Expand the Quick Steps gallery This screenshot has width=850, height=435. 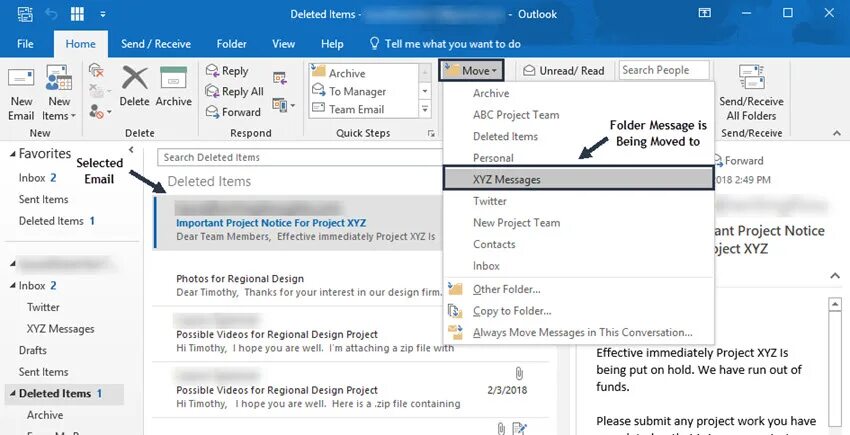(425, 110)
